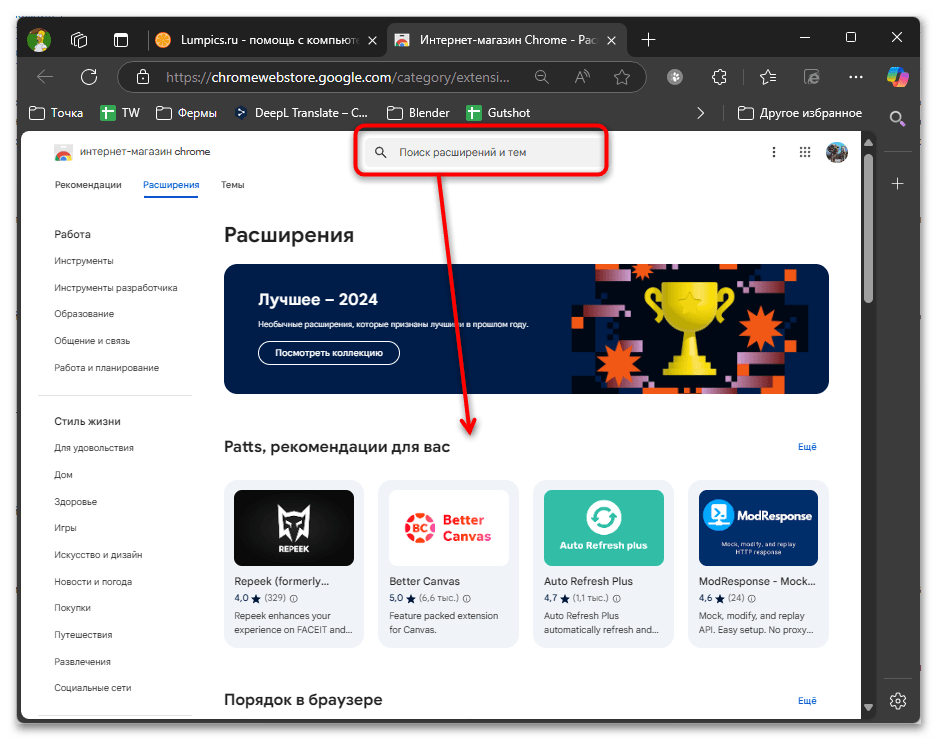Open the Google account avatar

point(837,152)
